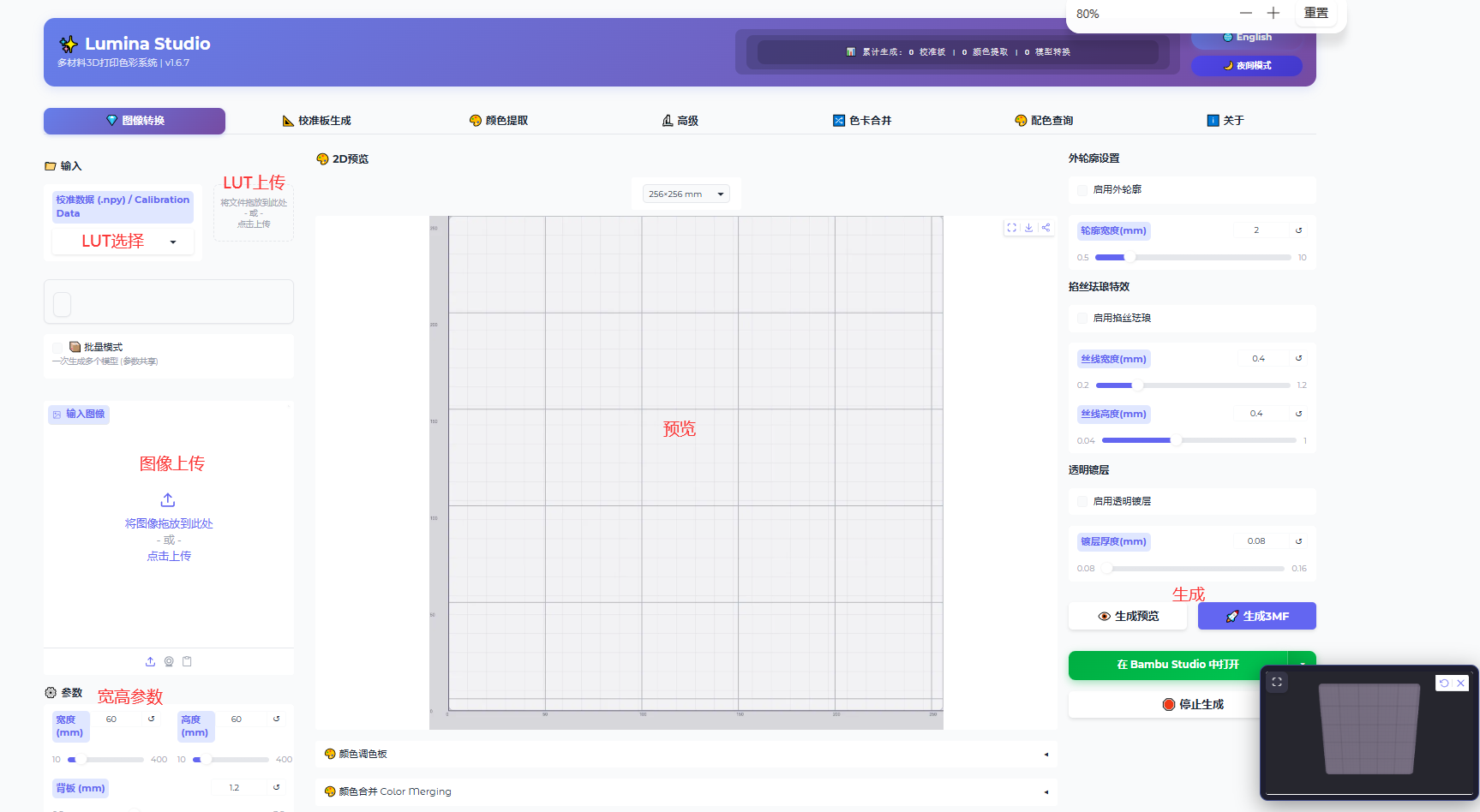Open the 校准板生成 tab
1480x812 pixels.
coord(316,121)
